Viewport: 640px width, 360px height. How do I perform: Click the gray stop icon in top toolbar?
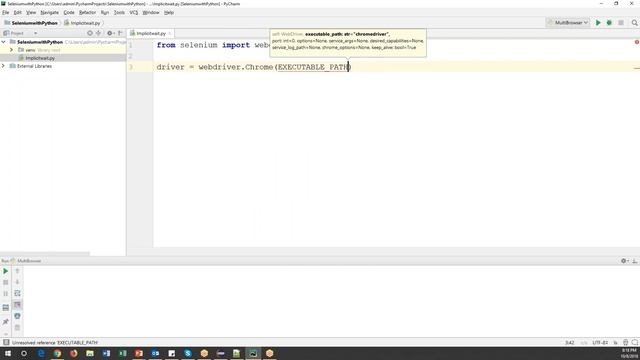[621, 23]
